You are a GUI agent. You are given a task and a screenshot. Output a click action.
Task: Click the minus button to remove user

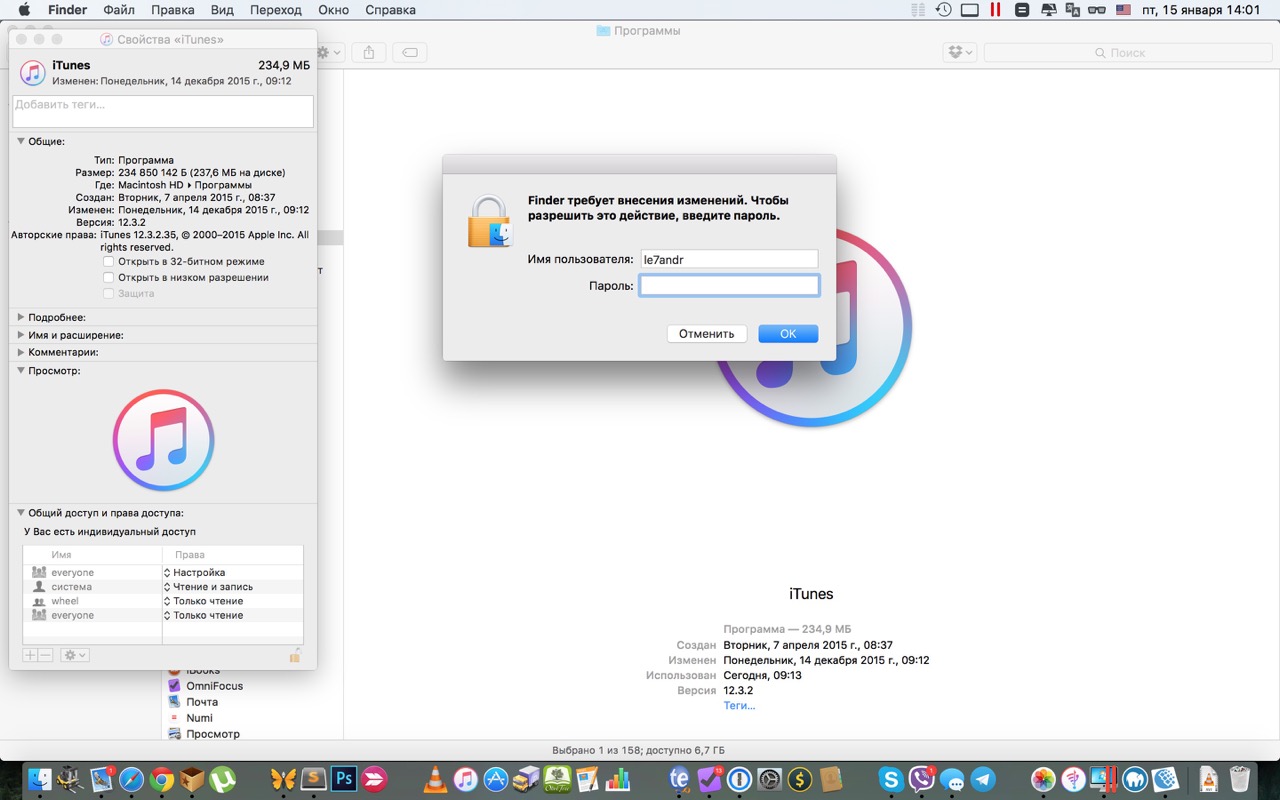tap(45, 655)
